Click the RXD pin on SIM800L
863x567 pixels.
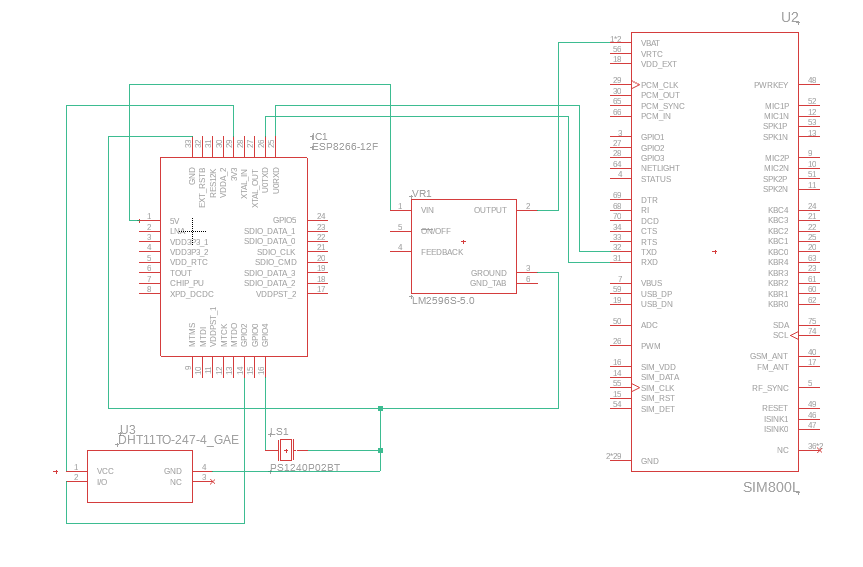[x=649, y=262]
